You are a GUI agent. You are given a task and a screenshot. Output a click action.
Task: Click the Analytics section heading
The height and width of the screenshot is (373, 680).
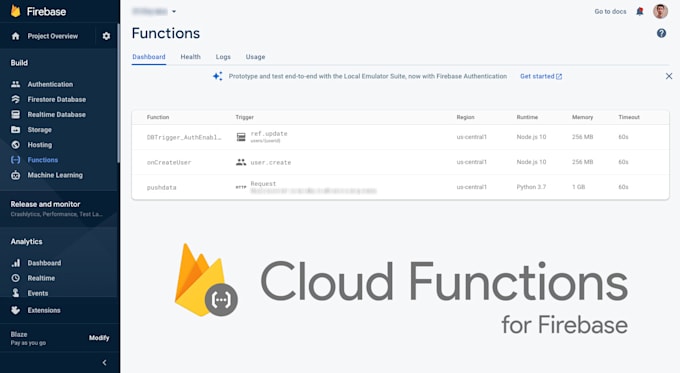point(26,242)
